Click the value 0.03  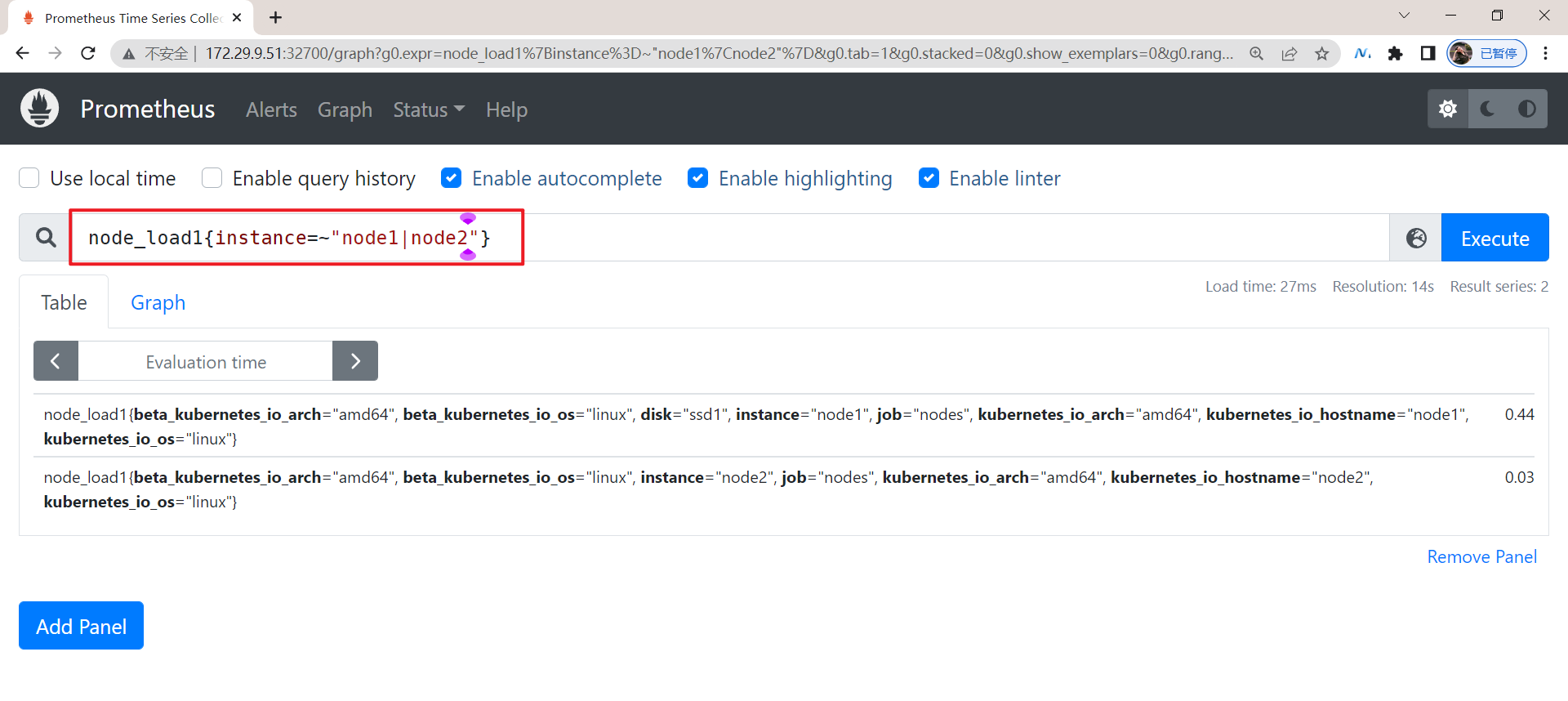1519,477
